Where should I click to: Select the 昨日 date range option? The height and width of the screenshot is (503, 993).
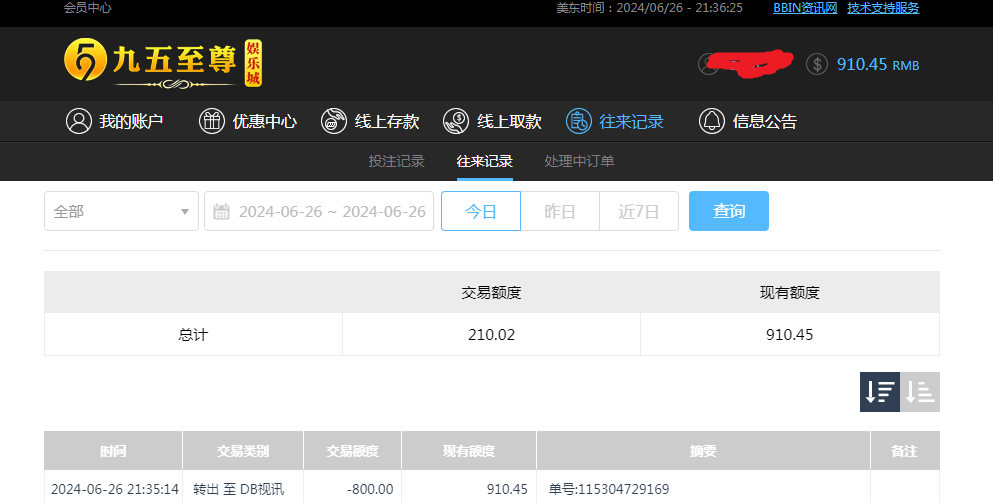[x=560, y=211]
